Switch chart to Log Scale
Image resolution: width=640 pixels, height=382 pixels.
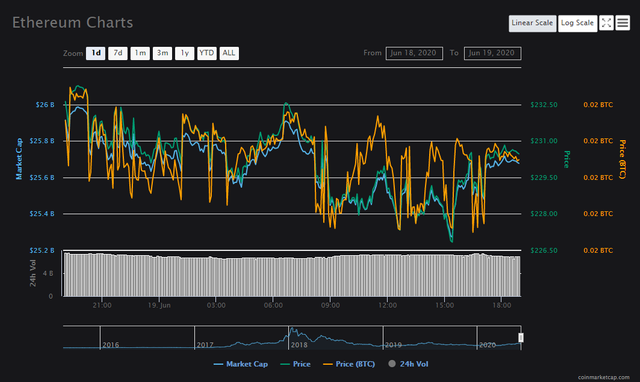tap(577, 23)
